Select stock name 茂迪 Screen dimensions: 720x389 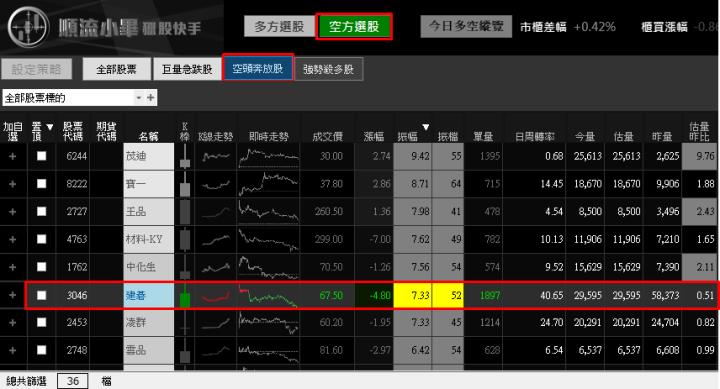point(148,156)
